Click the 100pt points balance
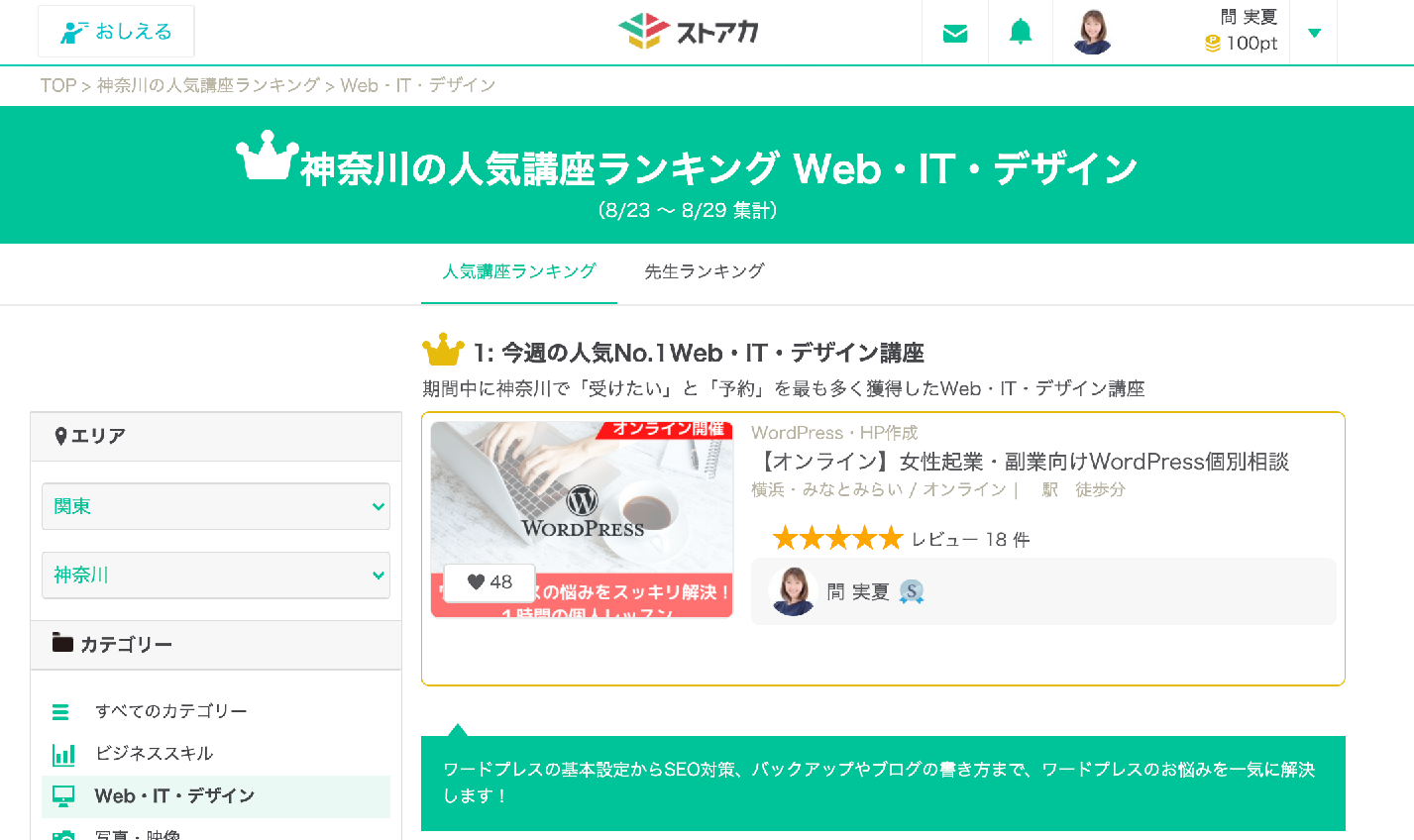This screenshot has height=840, width=1414. pyautogui.click(x=1251, y=43)
